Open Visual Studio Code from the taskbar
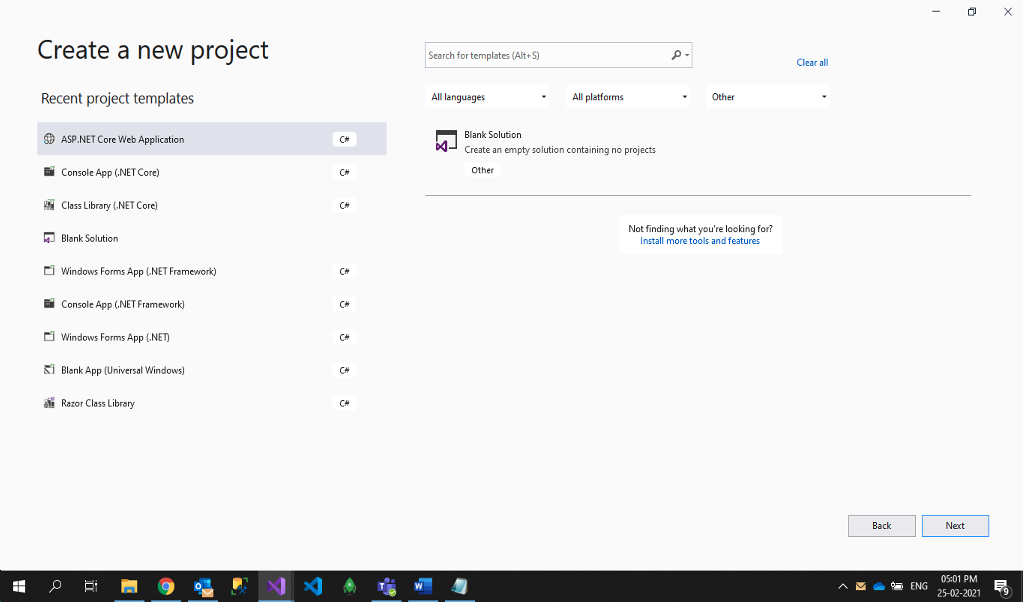Screen dimensions: 1023x602 [313, 586]
